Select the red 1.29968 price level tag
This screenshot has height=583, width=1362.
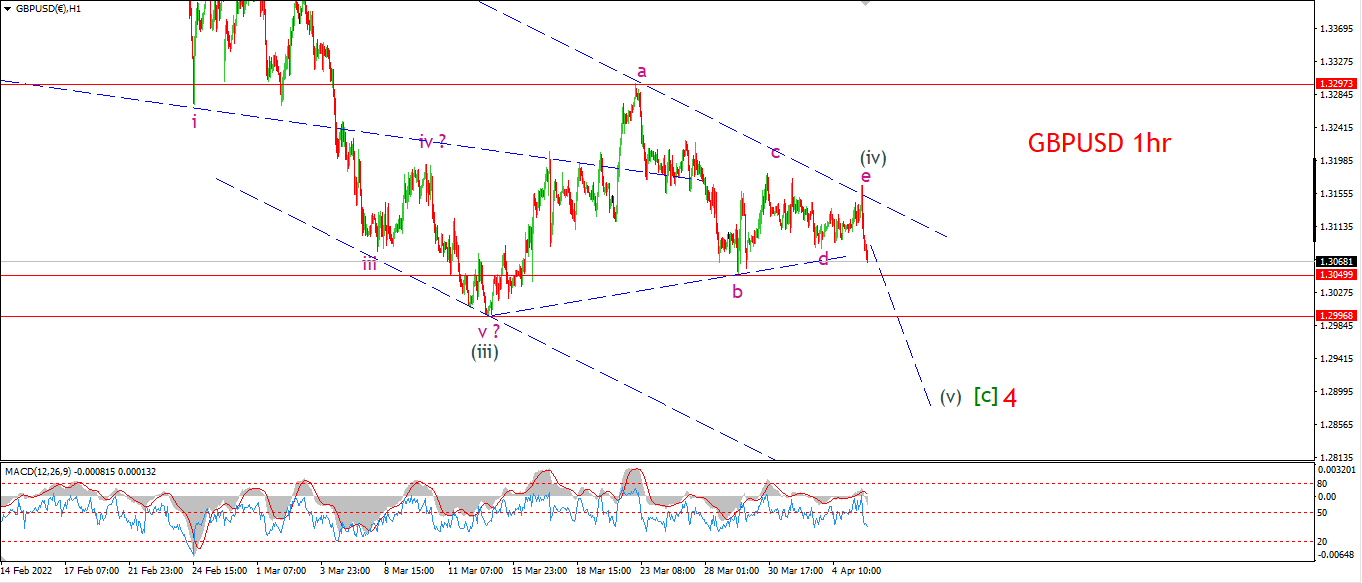(x=1335, y=315)
